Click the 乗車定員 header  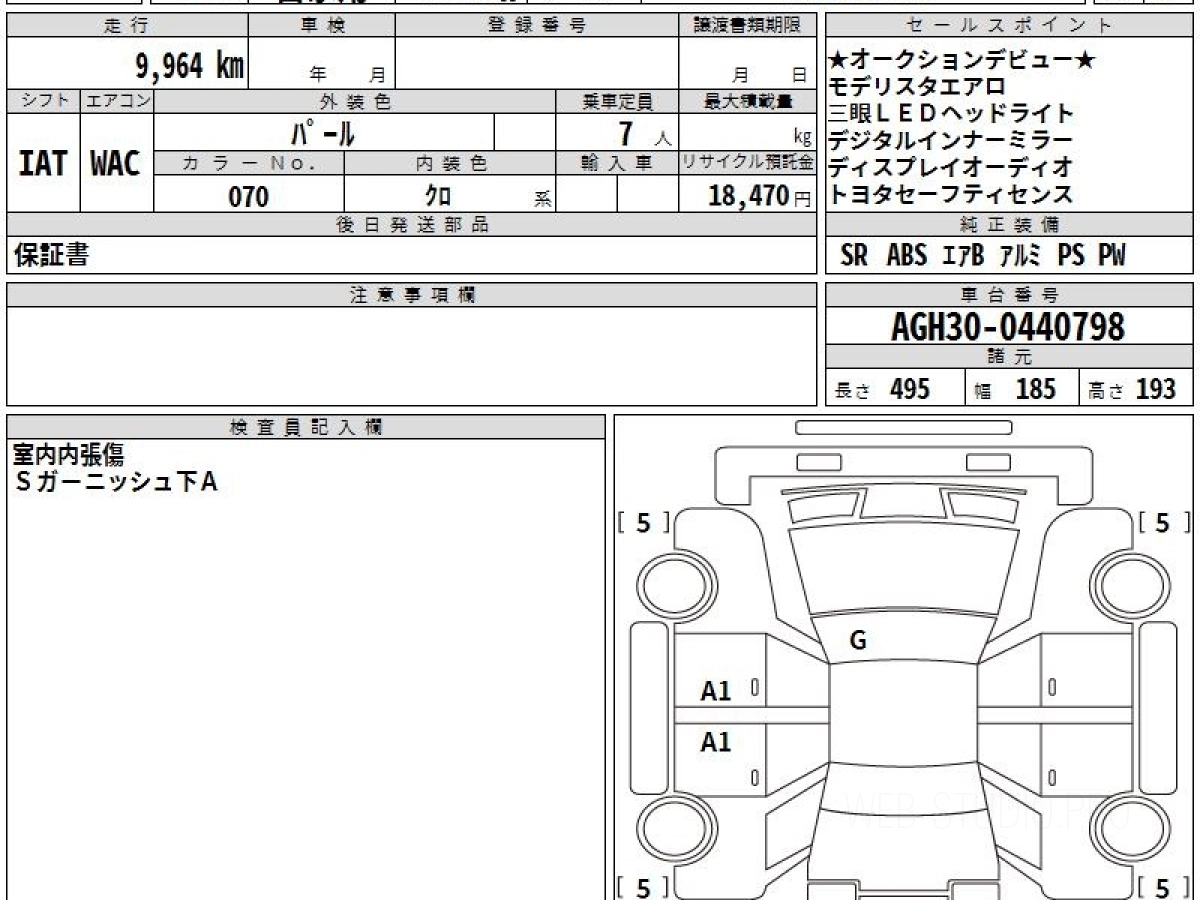click(617, 101)
